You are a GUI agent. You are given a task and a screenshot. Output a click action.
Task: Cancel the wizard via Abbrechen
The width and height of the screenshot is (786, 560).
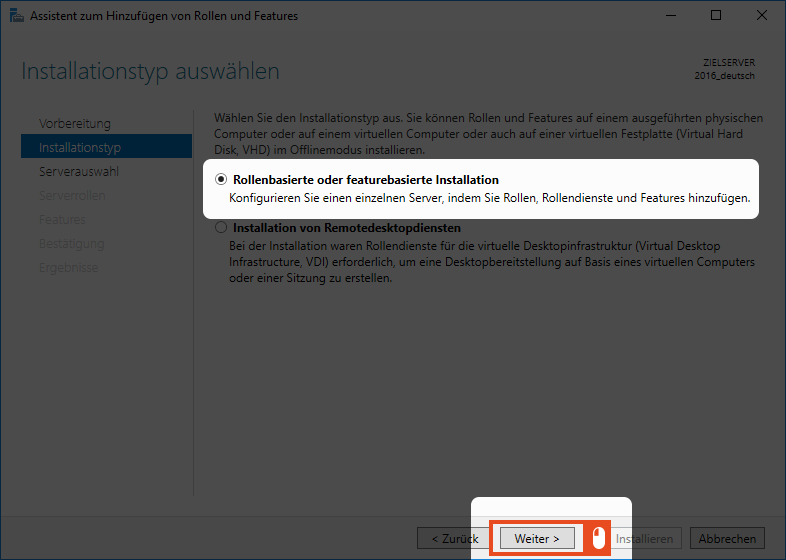(727, 538)
